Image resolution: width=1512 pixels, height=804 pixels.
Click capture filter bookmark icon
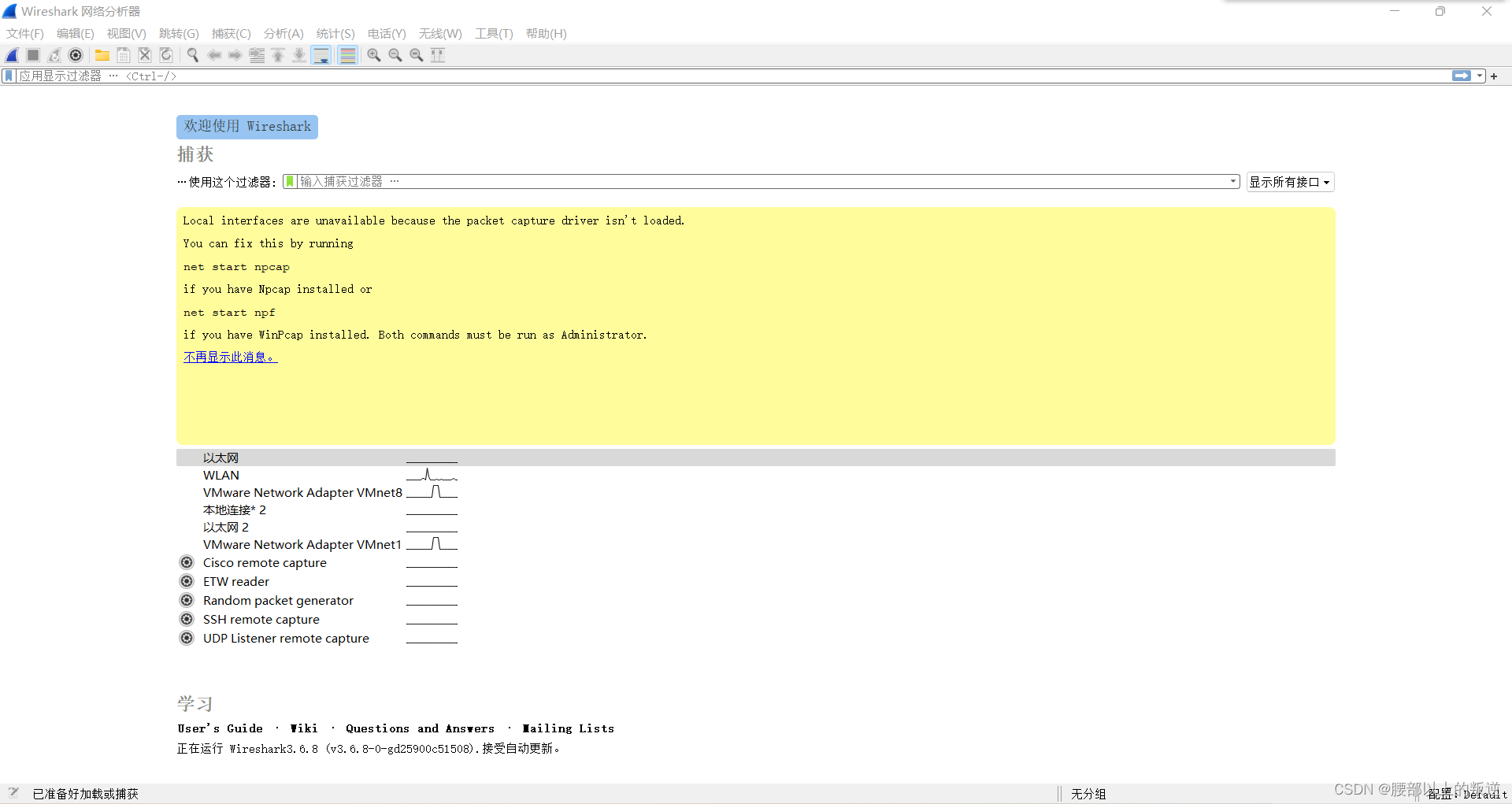click(290, 182)
